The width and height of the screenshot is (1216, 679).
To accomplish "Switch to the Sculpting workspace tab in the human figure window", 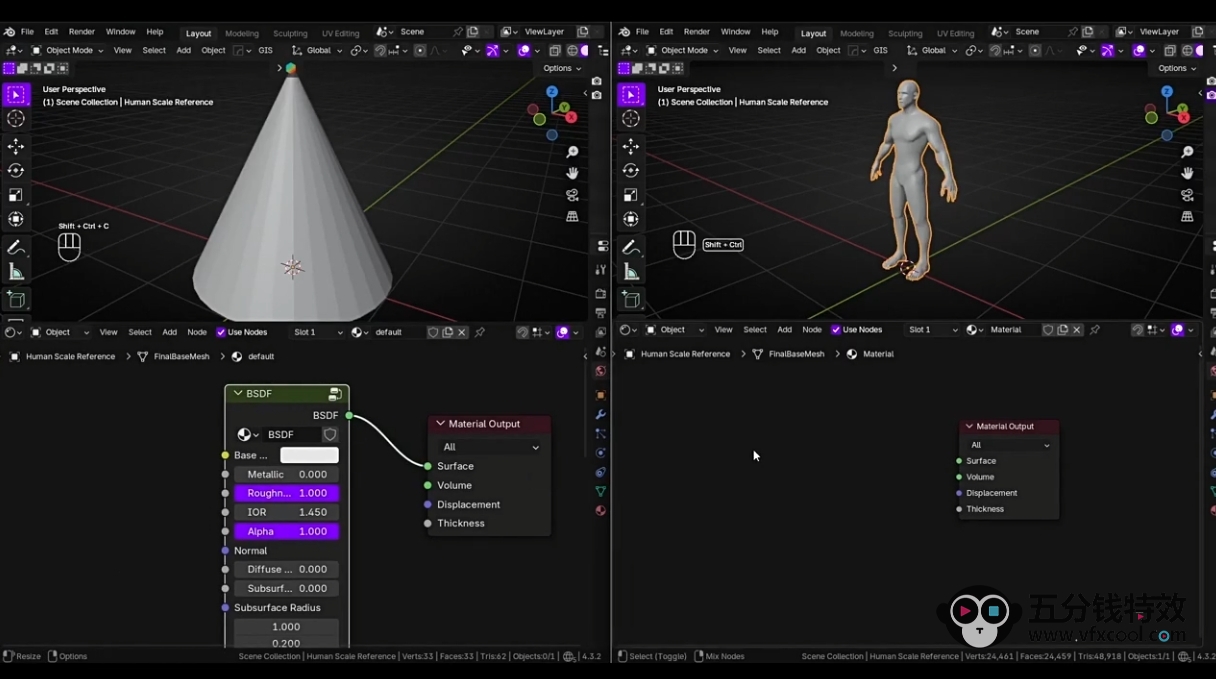I will 905,33.
